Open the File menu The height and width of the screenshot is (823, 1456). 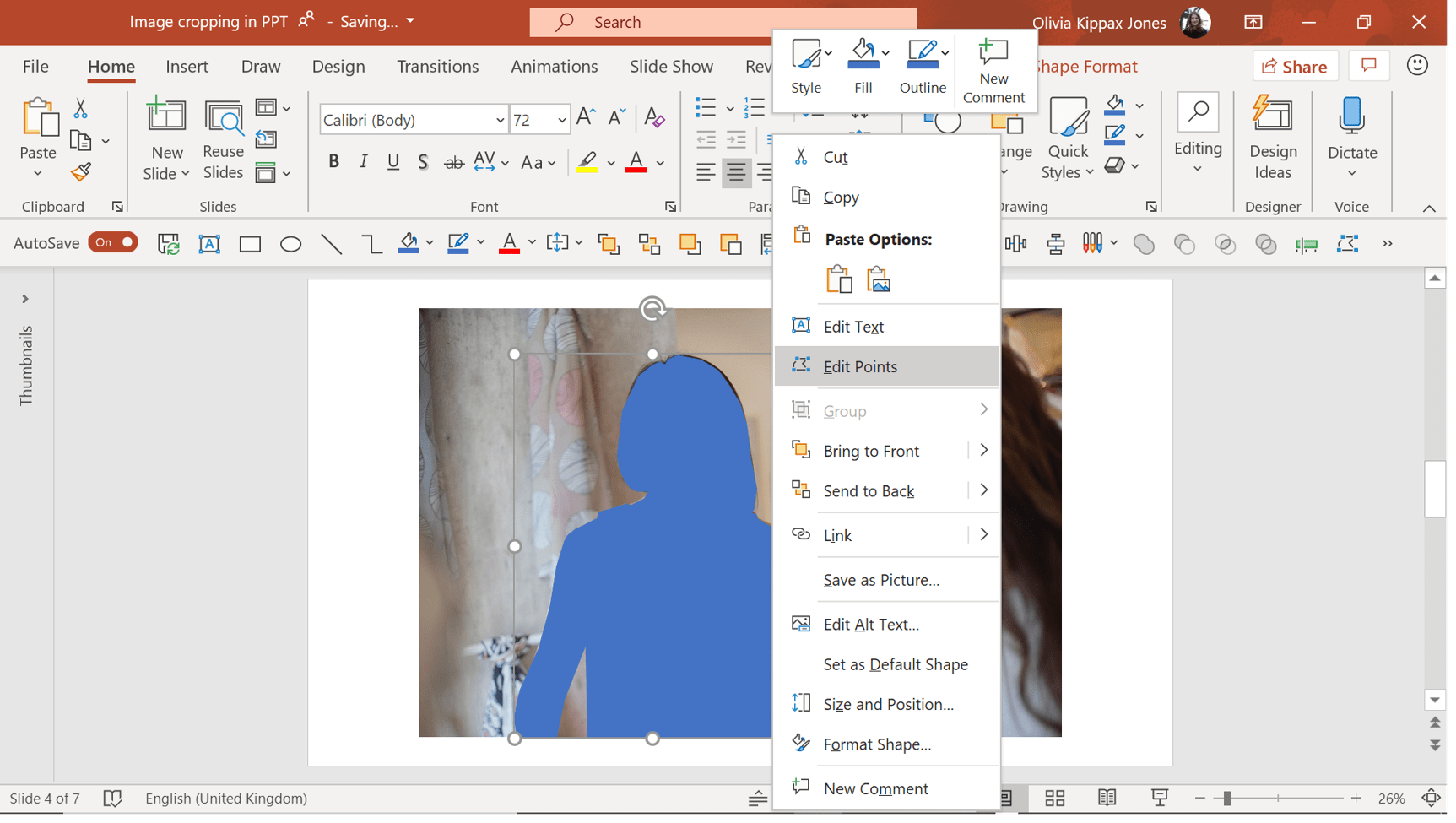pos(35,67)
